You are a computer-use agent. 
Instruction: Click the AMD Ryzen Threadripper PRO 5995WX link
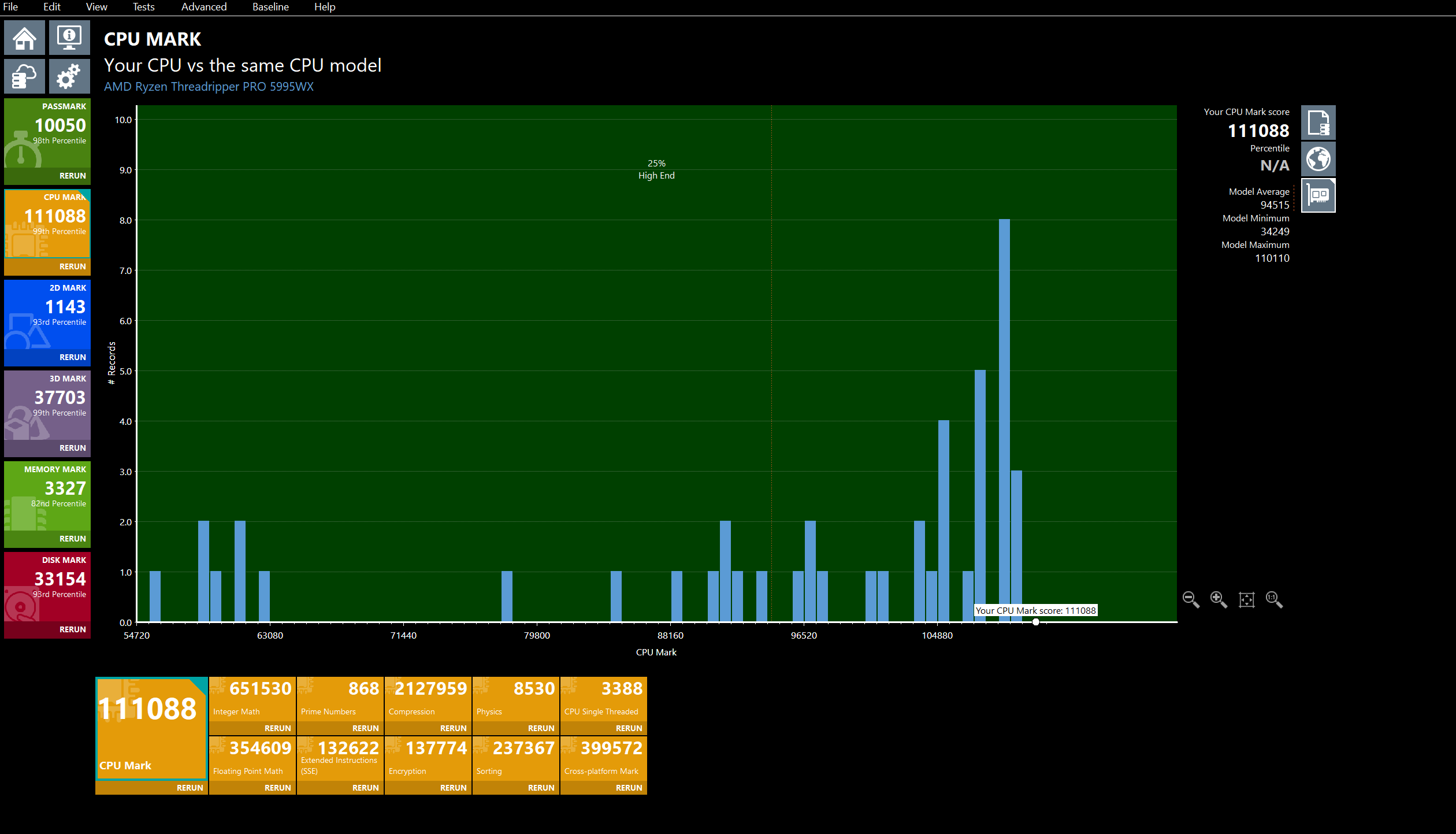click(x=209, y=87)
